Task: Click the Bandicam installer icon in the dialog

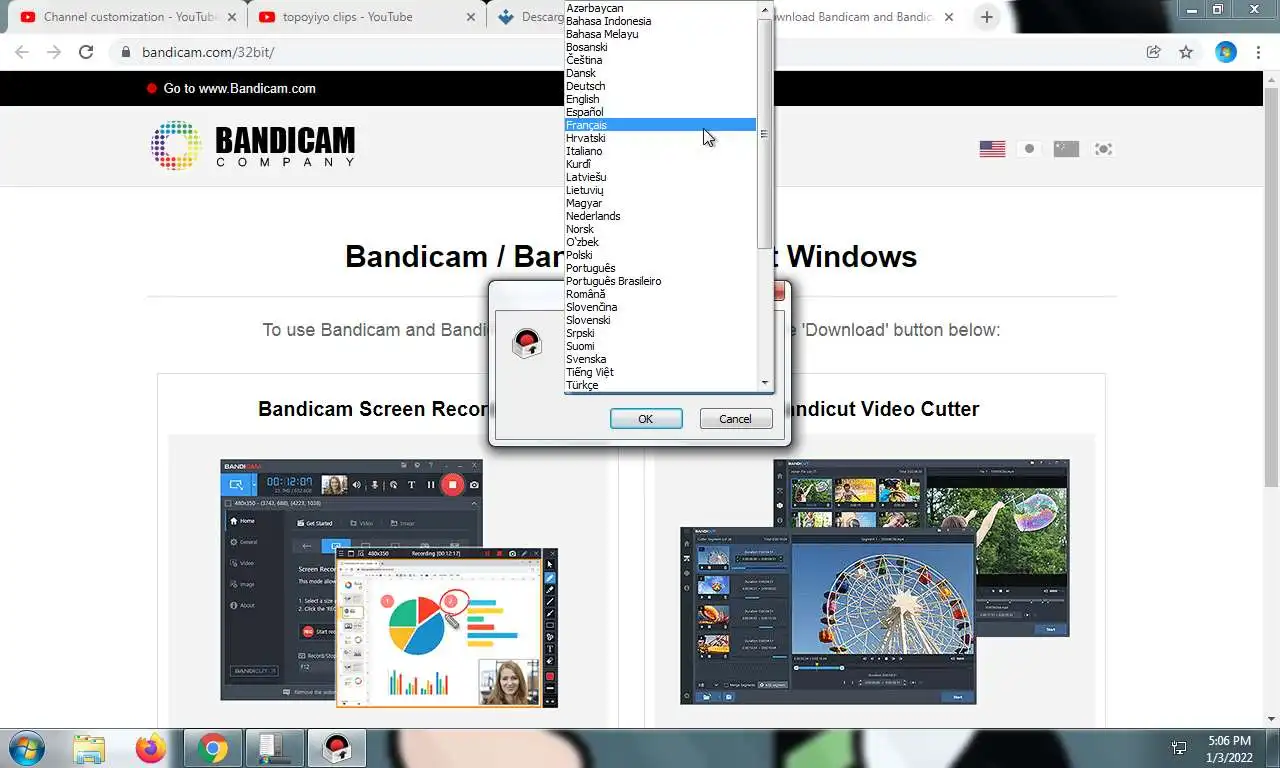Action: click(x=527, y=344)
